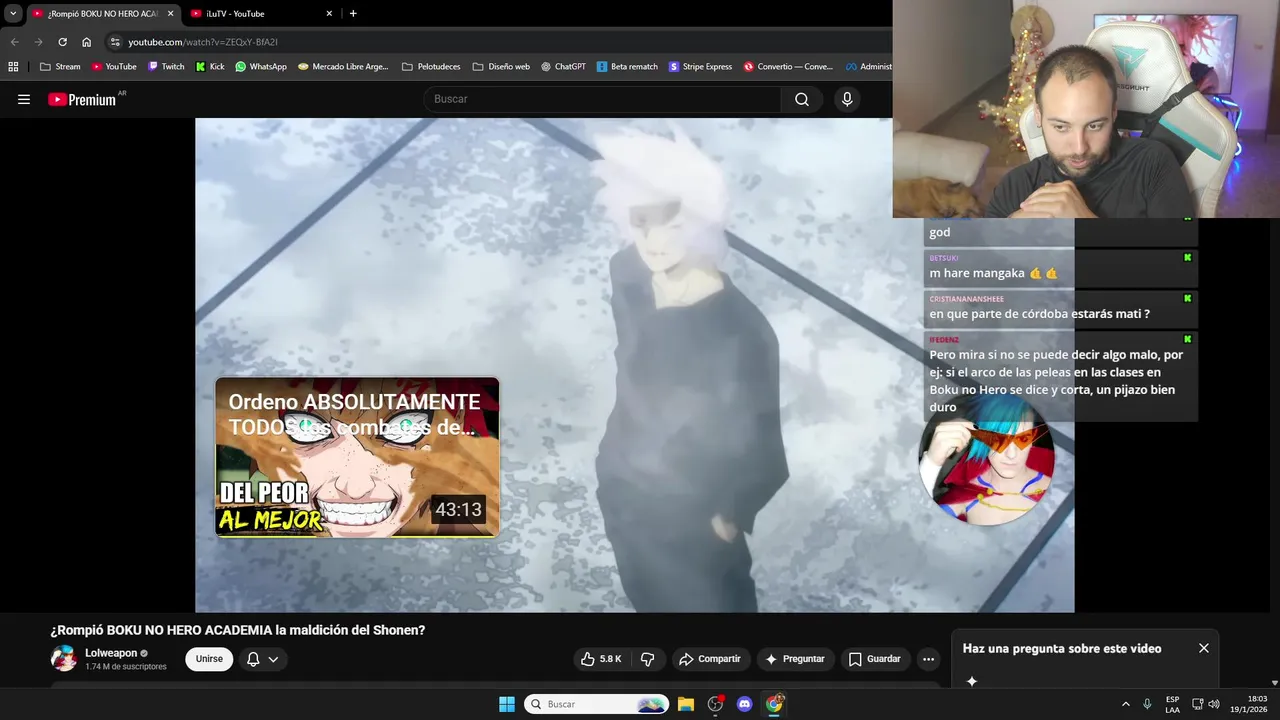This screenshot has height=720, width=1280.
Task: Click the Preguntar button
Action: pyautogui.click(x=794, y=659)
